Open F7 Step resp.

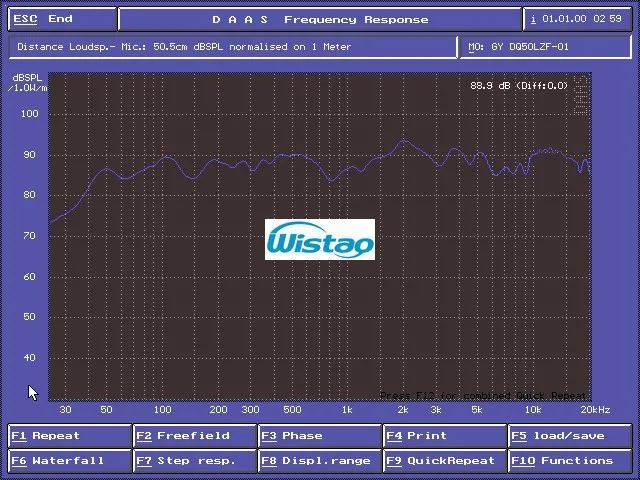195,461
